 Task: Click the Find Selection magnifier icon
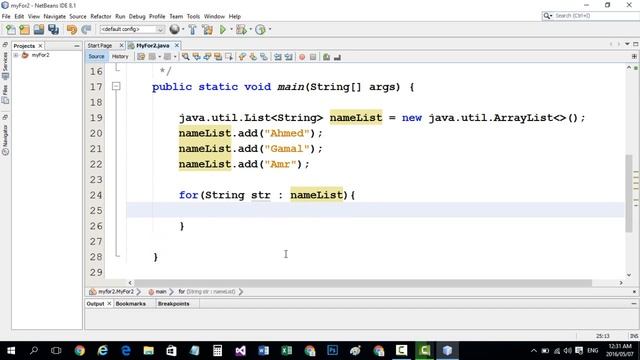coord(186,57)
